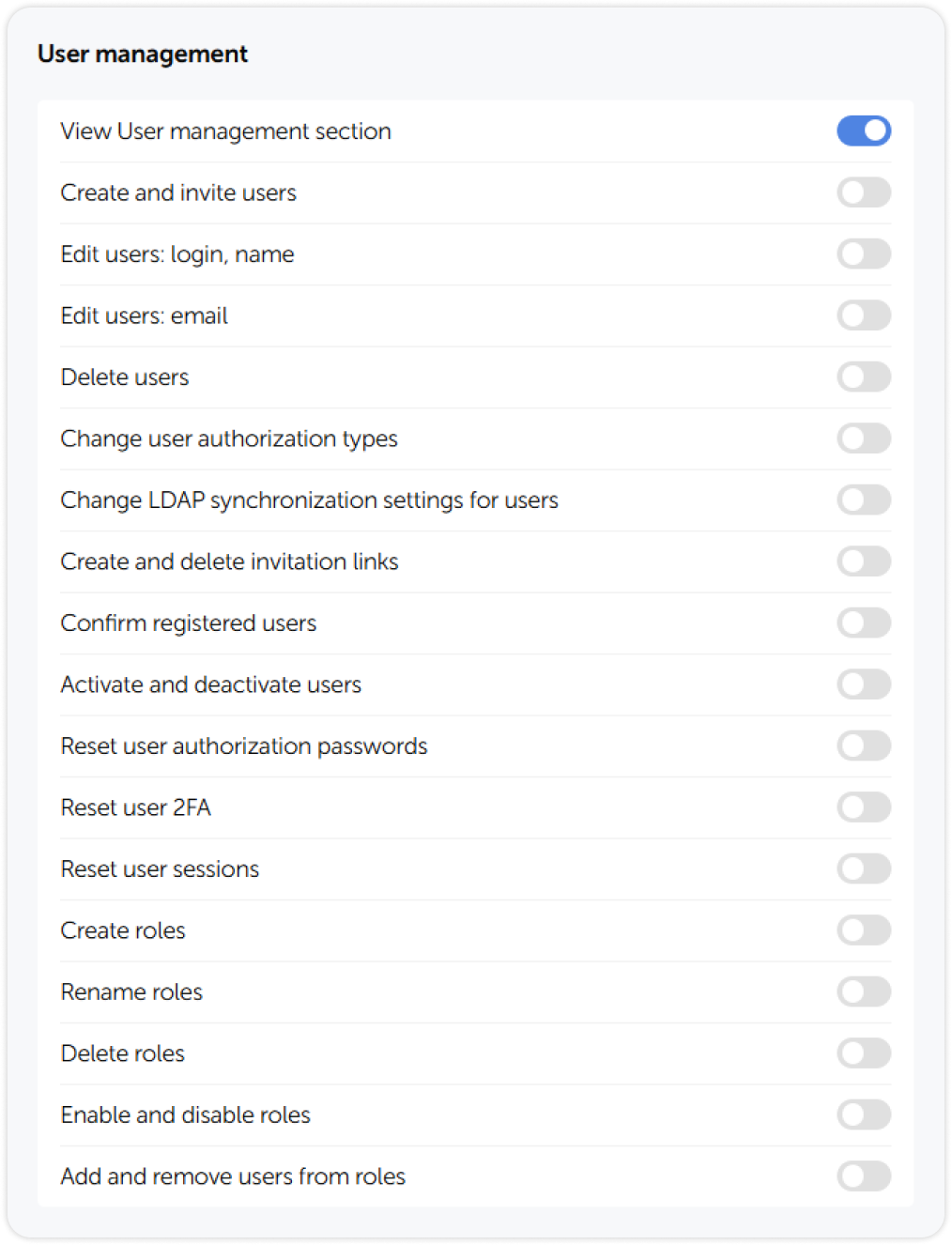The image size is (952, 1245).
Task: Enable Create roles permission
Action: tap(864, 930)
